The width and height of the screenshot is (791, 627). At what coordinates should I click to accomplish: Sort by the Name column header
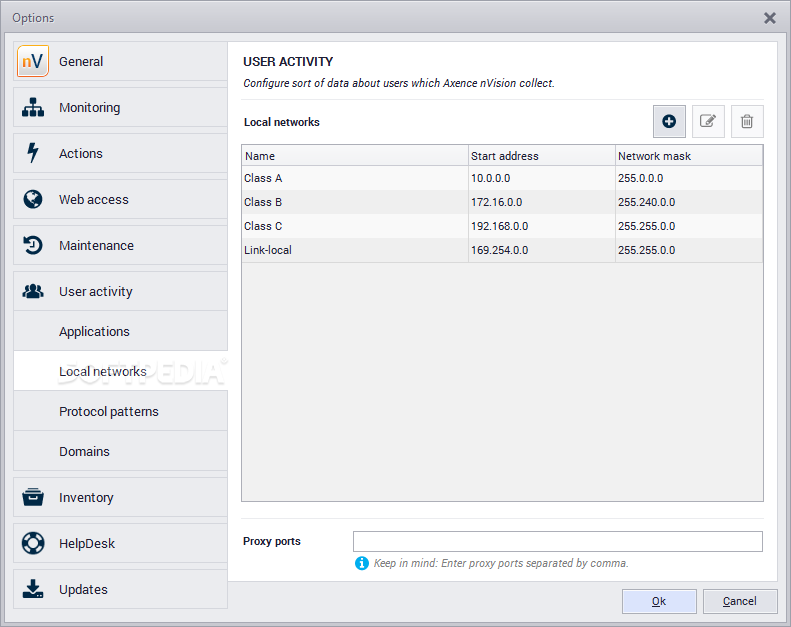[355, 156]
